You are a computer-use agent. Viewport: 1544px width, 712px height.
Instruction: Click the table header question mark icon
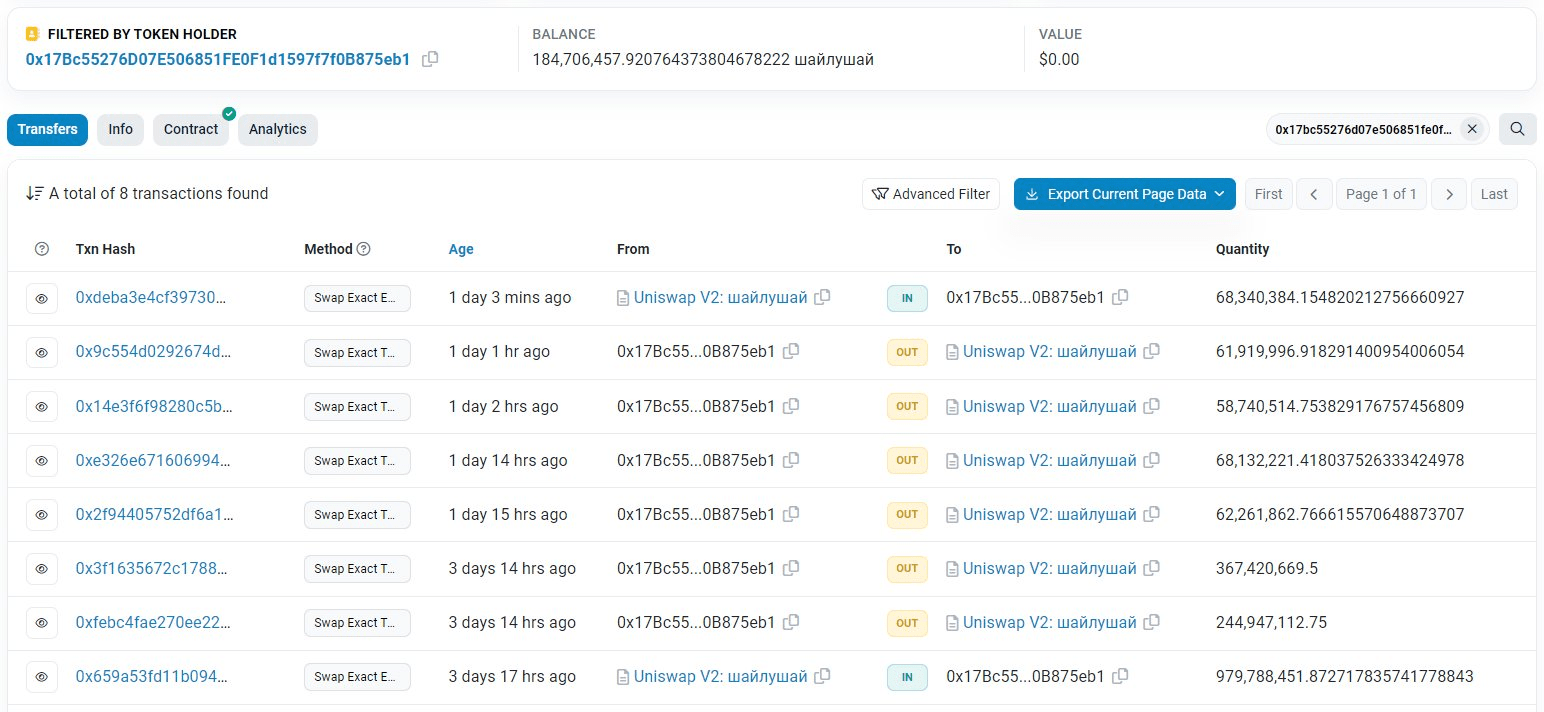click(x=42, y=249)
